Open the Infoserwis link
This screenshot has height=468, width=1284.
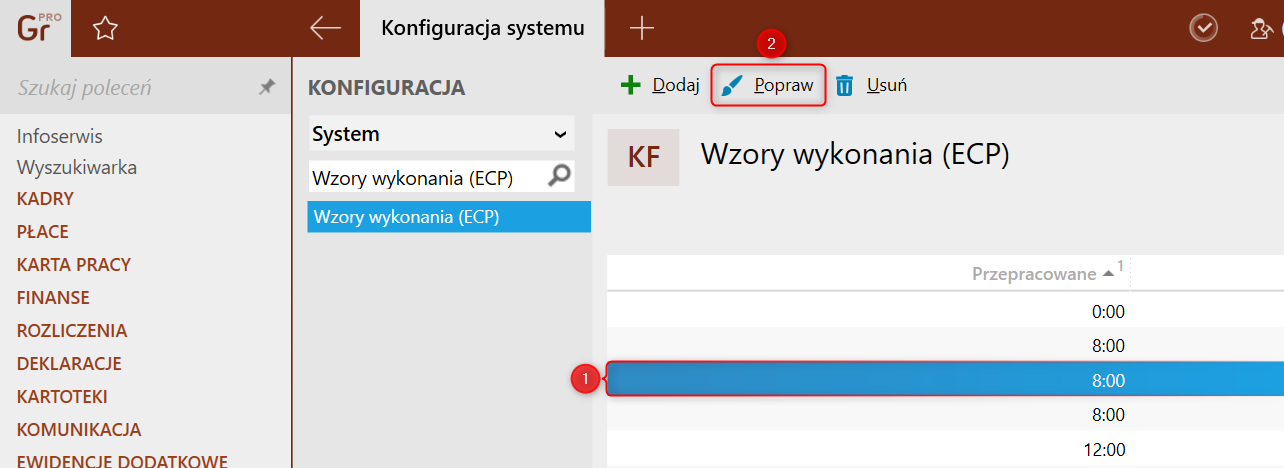pyautogui.click(x=60, y=136)
